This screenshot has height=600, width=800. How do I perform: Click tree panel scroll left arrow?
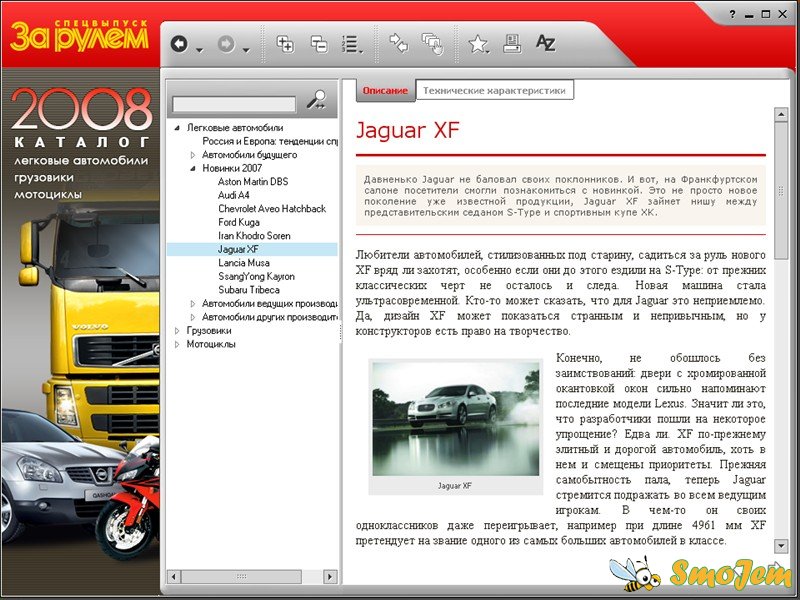click(174, 577)
